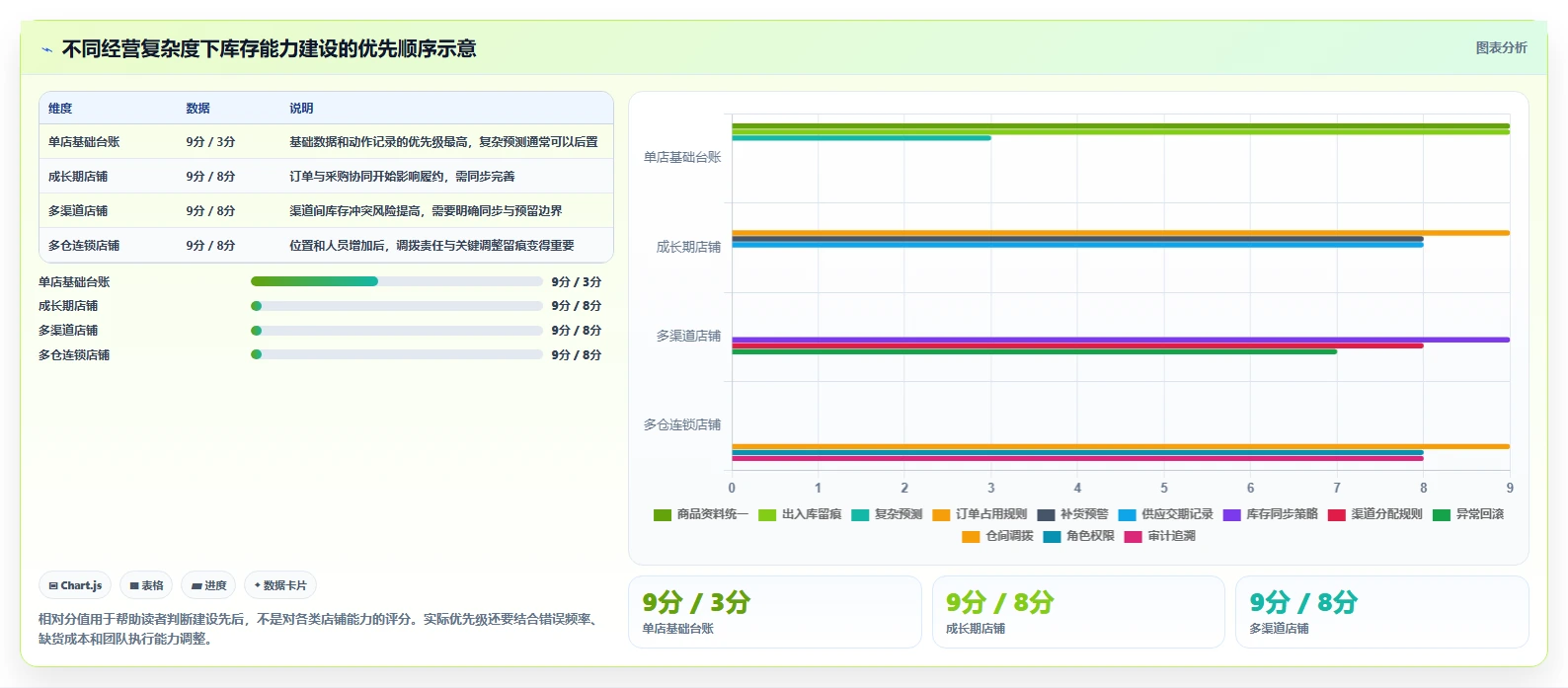Select 单店基础台账 table row cell
Image resolution: width=1568 pixels, height=688 pixels.
click(x=84, y=142)
